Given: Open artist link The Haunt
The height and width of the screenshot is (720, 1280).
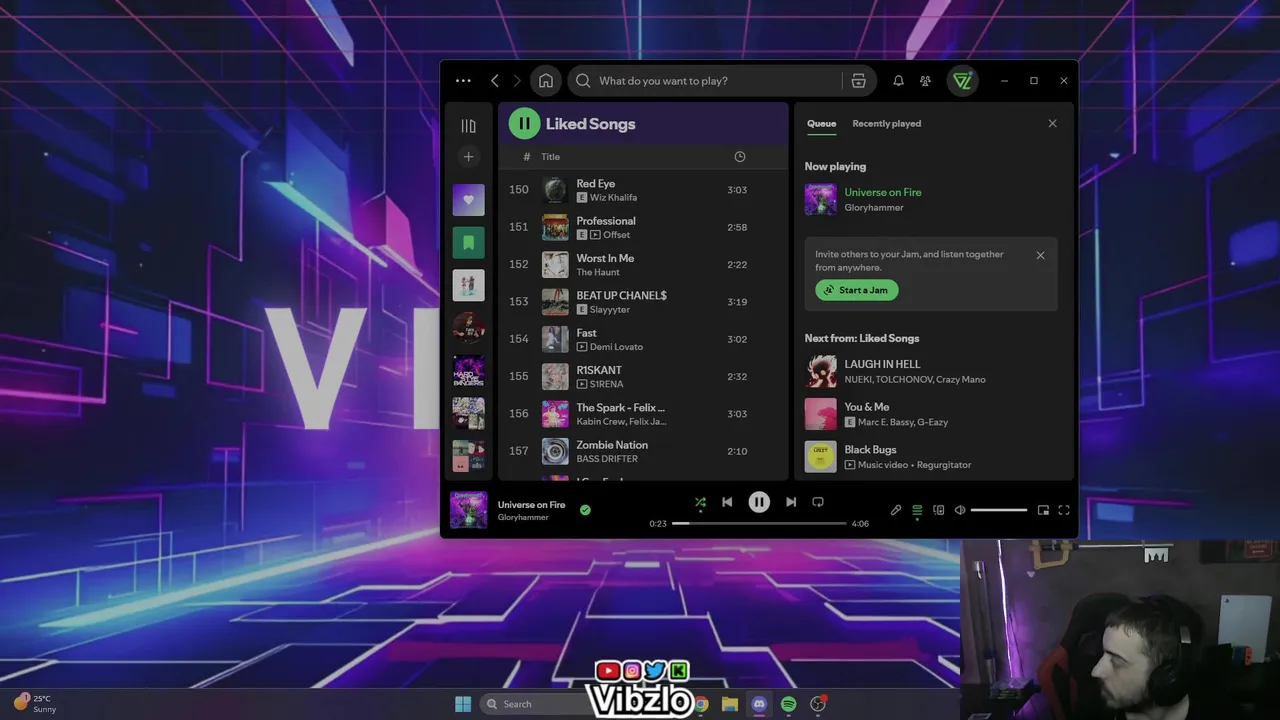Looking at the screenshot, I should (x=598, y=272).
